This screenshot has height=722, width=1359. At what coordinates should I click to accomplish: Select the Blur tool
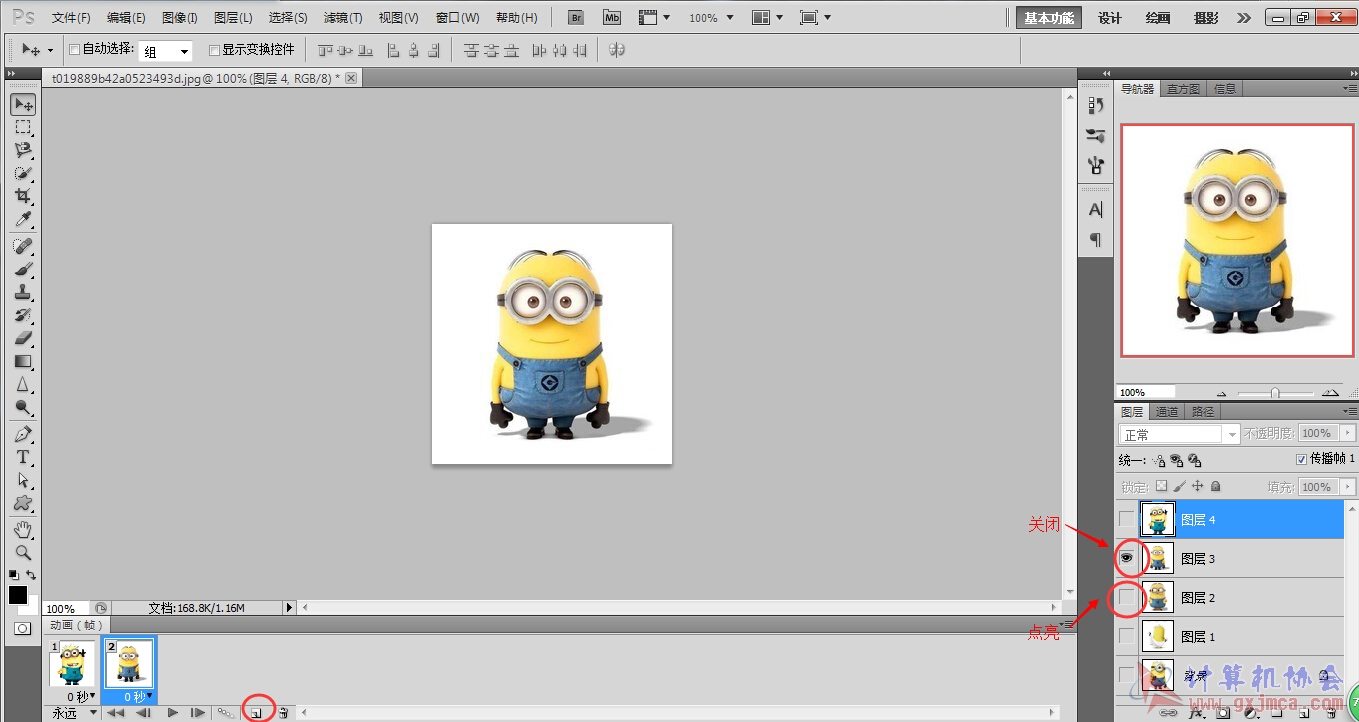tap(23, 384)
